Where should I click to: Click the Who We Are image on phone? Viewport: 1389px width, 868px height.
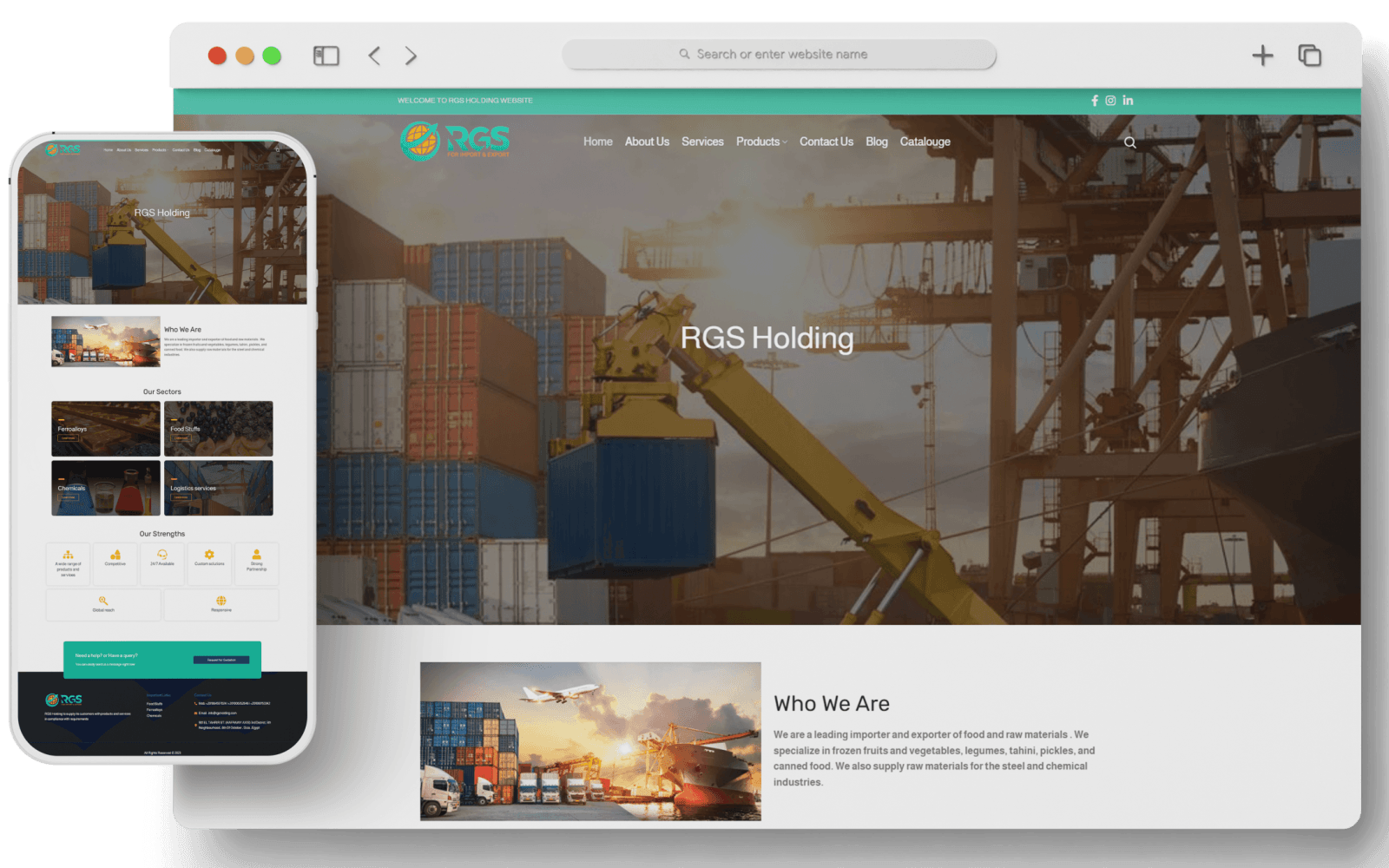(106, 341)
